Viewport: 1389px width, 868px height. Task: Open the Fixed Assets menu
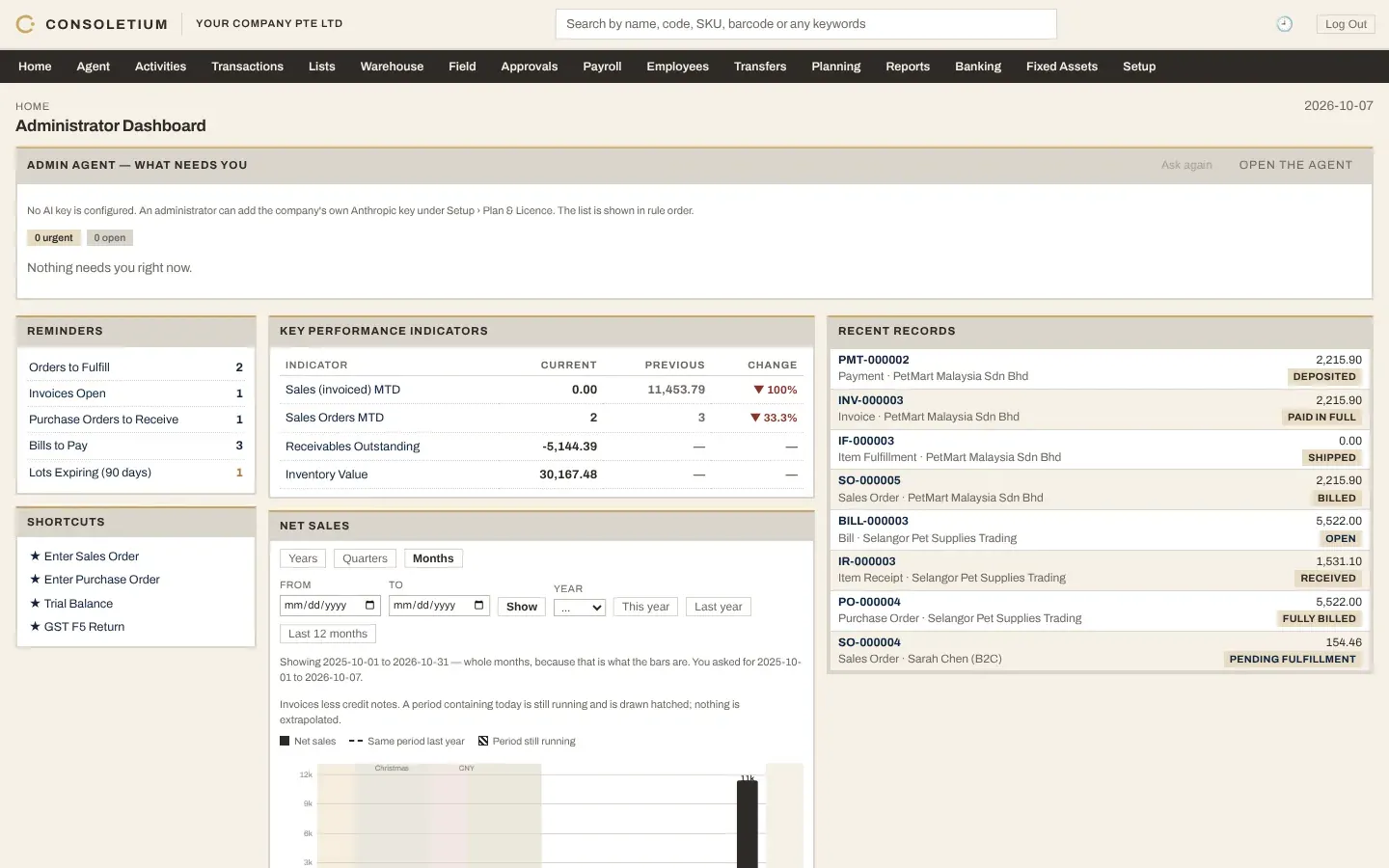pyautogui.click(x=1062, y=67)
